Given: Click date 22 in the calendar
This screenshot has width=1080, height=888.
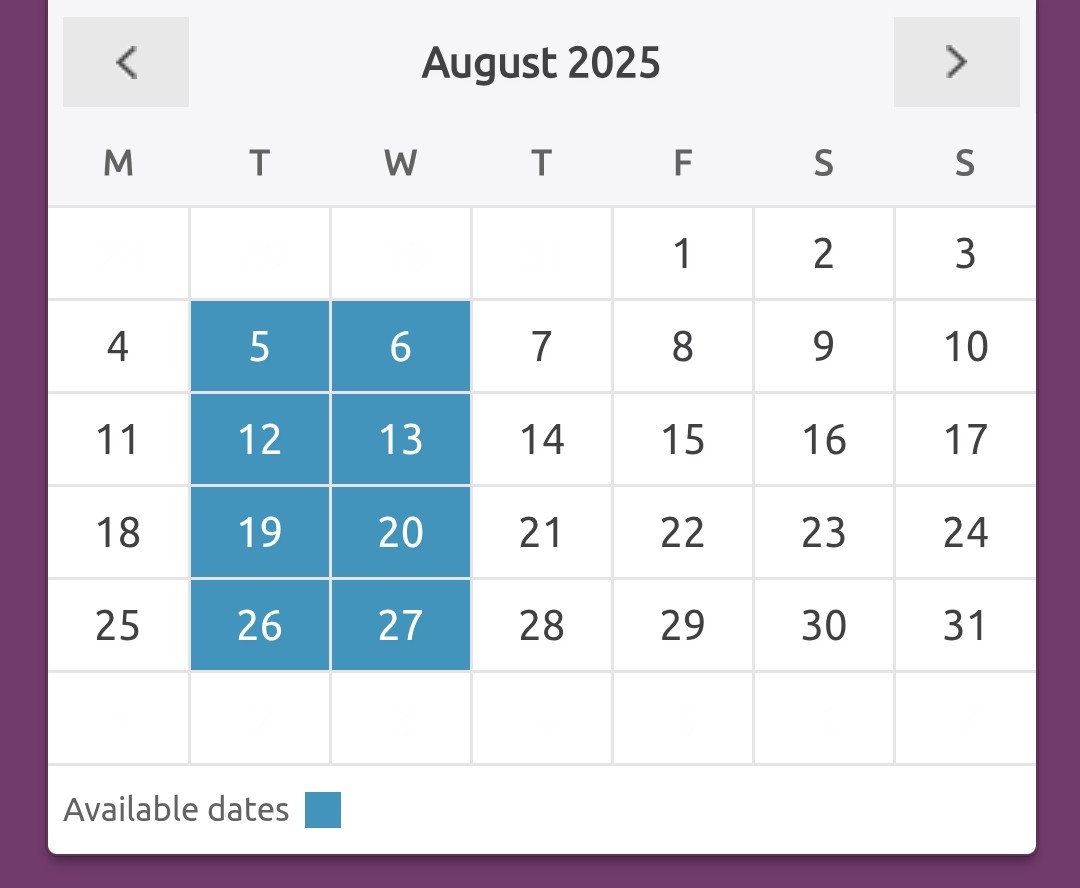Looking at the screenshot, I should tap(683, 532).
